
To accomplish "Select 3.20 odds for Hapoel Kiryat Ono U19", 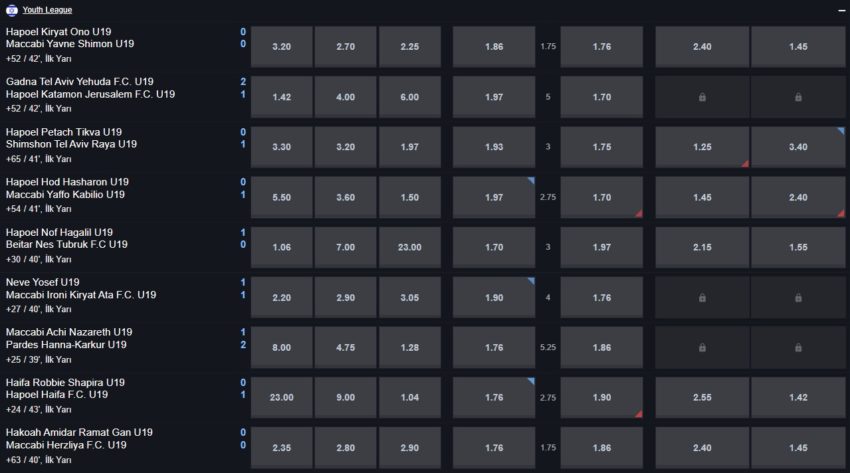I will coord(281,47).
